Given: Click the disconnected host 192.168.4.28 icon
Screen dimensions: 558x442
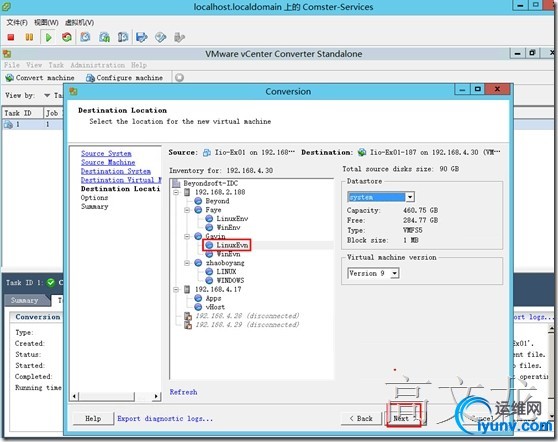Looking at the screenshot, I should (188, 316).
